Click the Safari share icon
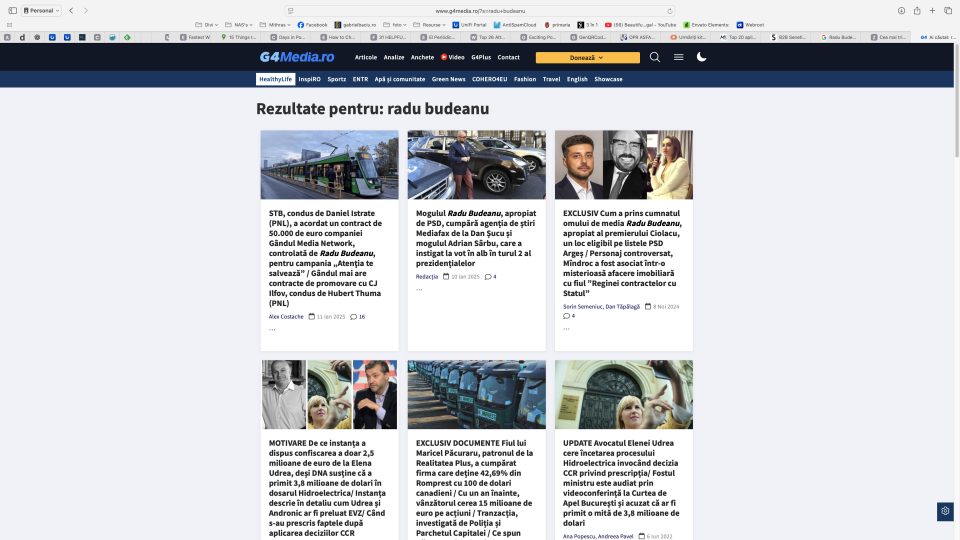960x540 pixels. pos(916,10)
